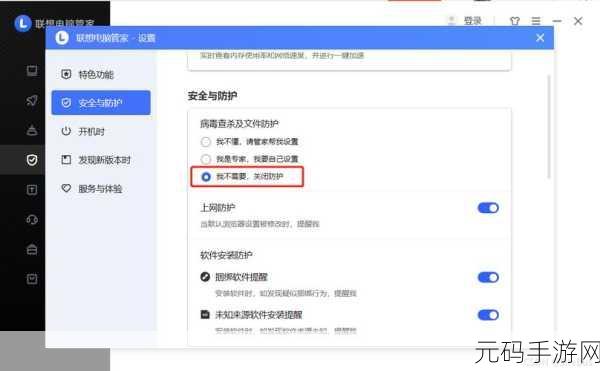Select the 我不懂，请管家帮我设置 radio option
This screenshot has height=371, width=600.
coord(206,142)
